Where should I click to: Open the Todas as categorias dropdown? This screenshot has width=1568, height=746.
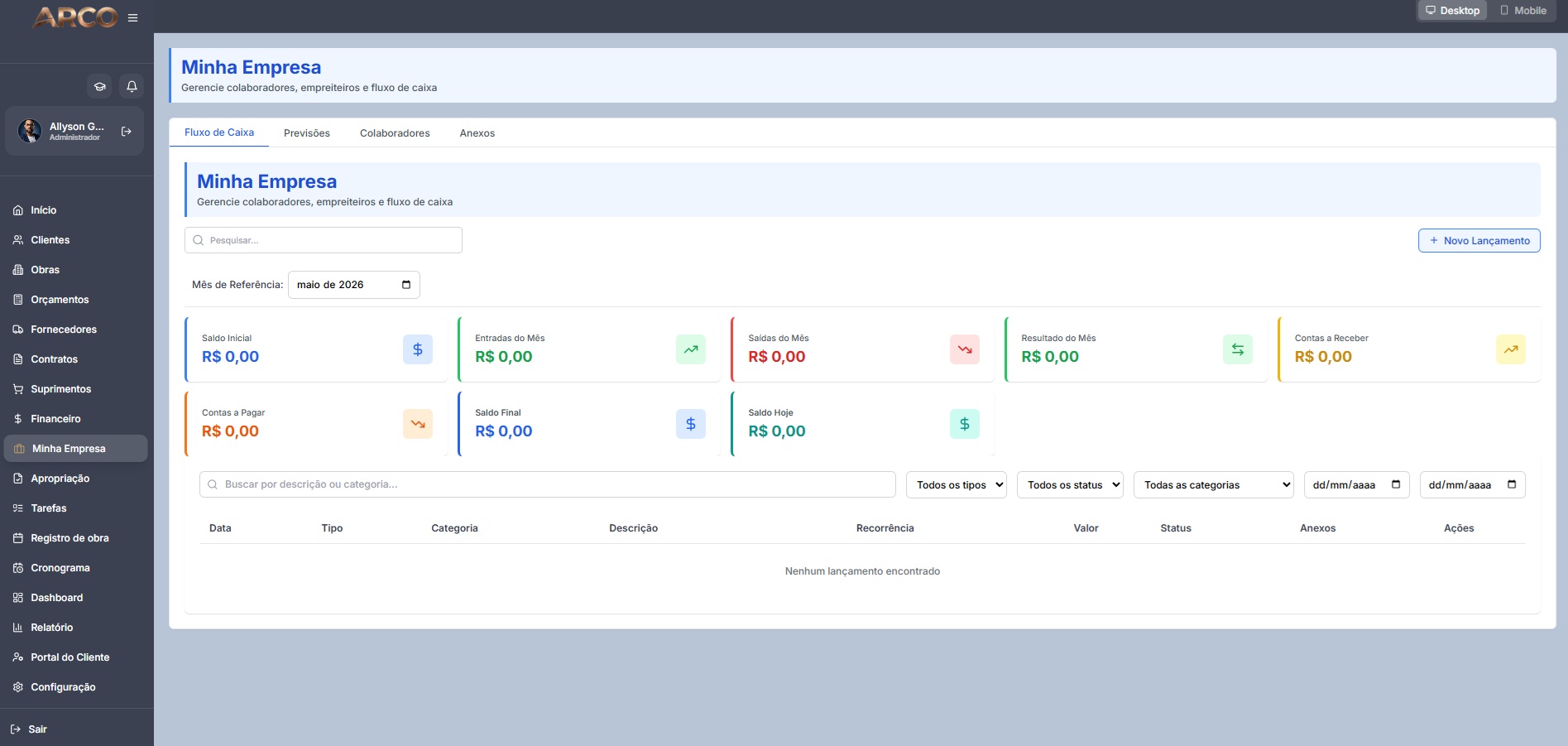(1214, 485)
